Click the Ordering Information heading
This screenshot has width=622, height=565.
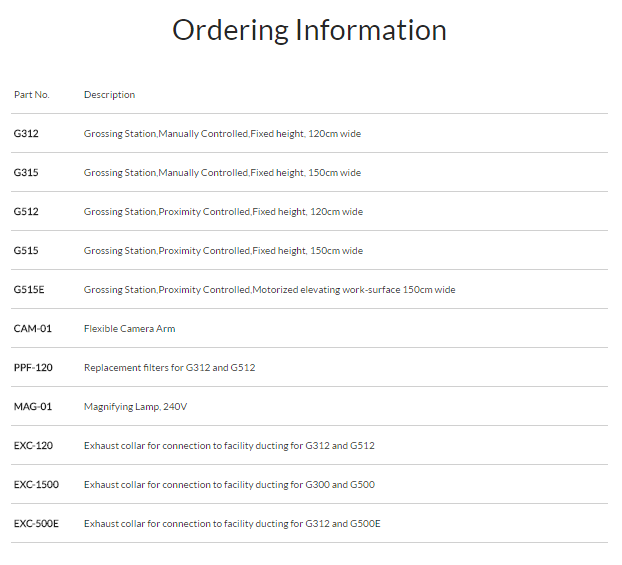309,30
